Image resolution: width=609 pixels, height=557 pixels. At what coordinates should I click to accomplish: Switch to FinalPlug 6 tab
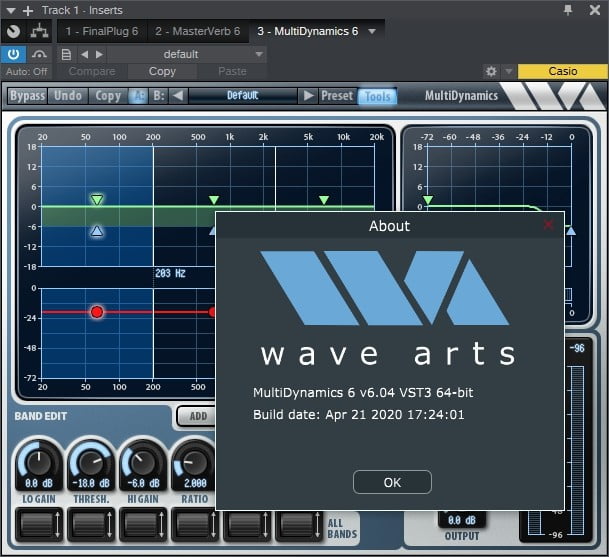pyautogui.click(x=102, y=31)
